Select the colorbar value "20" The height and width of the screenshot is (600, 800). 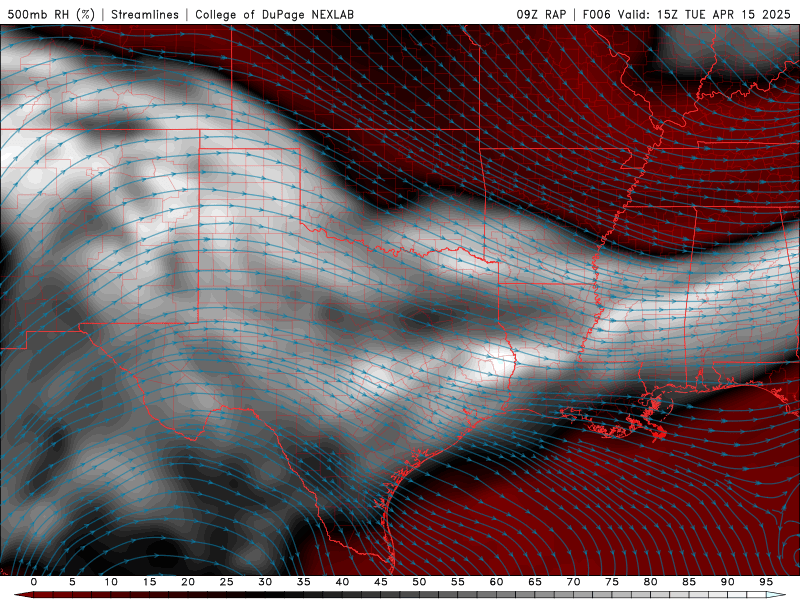pyautogui.click(x=188, y=582)
